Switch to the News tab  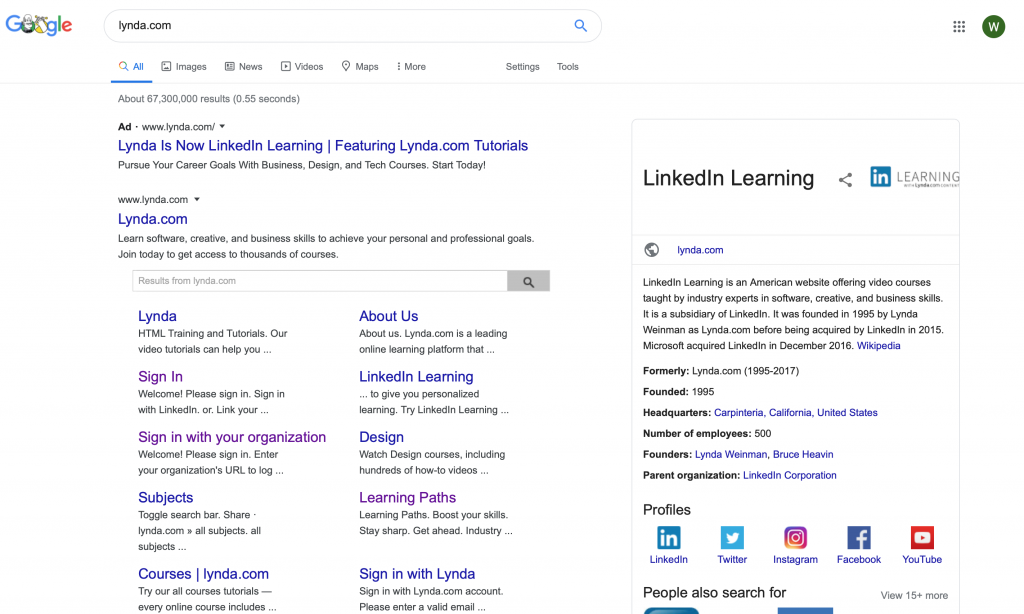tap(244, 67)
